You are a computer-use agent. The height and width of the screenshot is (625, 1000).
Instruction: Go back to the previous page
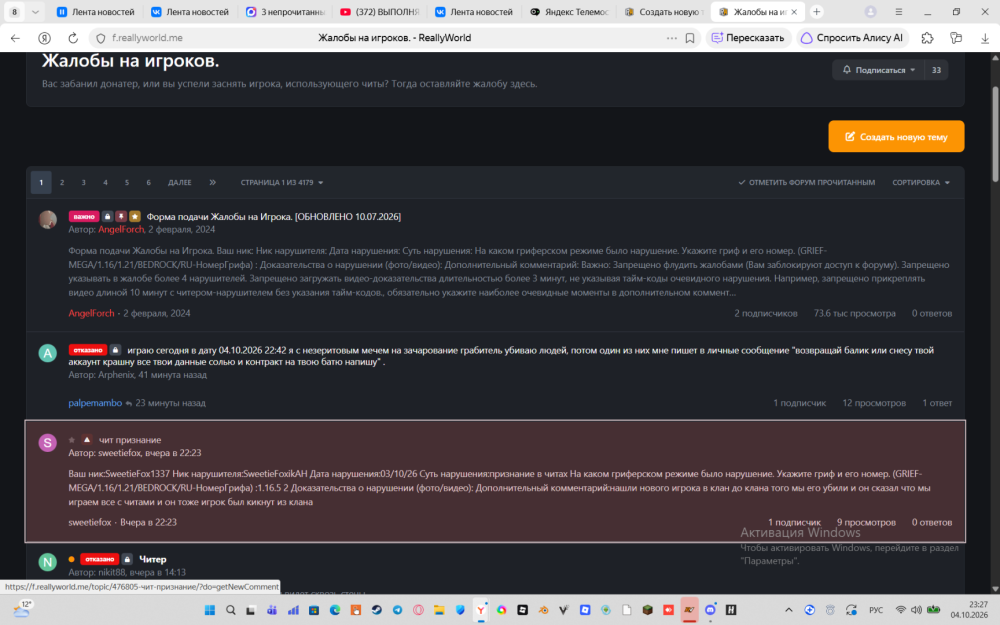tap(15, 38)
